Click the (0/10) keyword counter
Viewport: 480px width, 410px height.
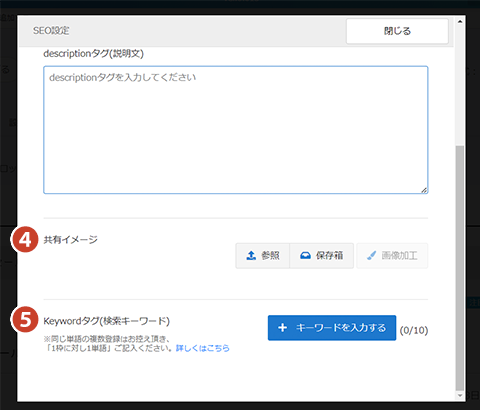click(414, 330)
